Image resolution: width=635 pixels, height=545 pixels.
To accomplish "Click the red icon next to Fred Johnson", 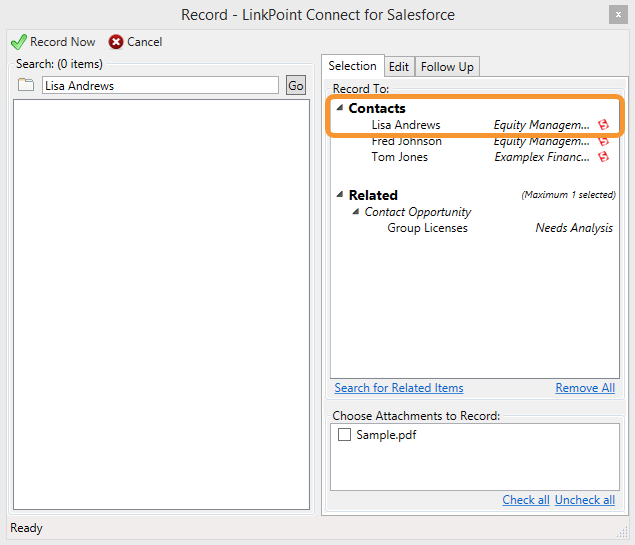I will click(x=603, y=141).
